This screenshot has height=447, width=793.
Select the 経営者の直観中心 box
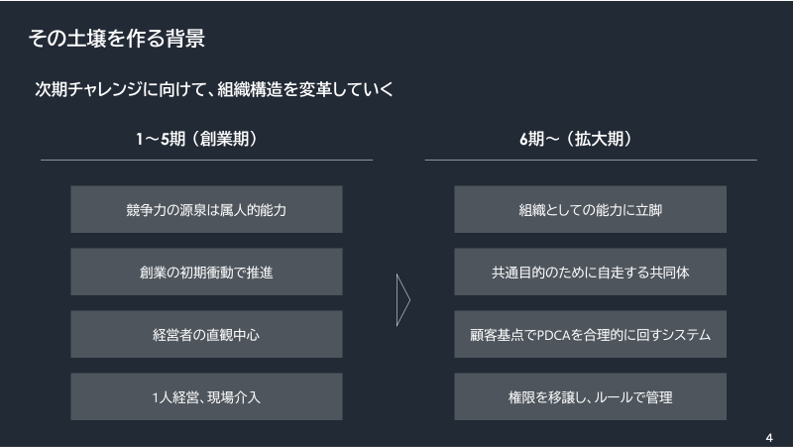click(x=206, y=334)
